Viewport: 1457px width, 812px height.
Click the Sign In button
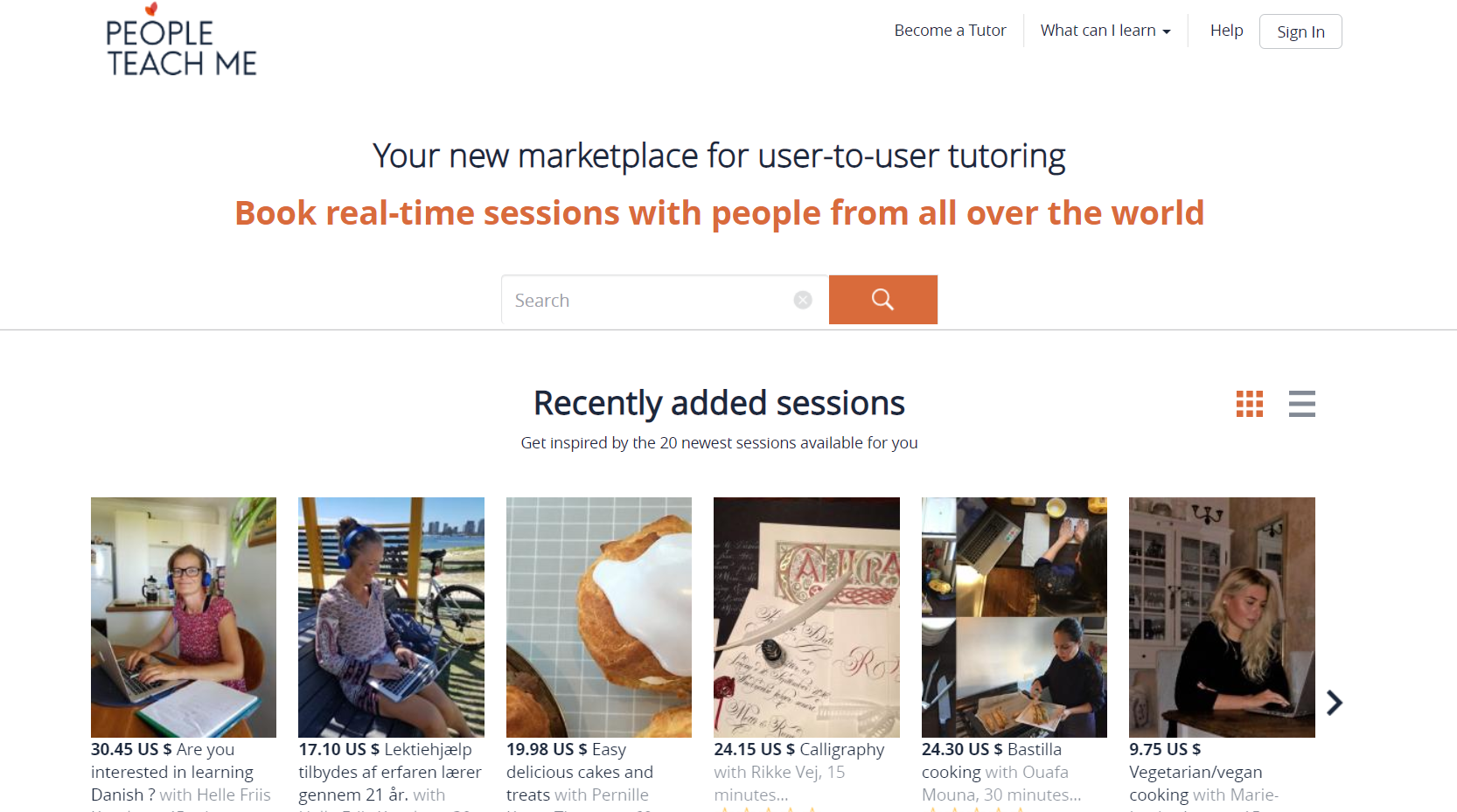pos(1300,31)
